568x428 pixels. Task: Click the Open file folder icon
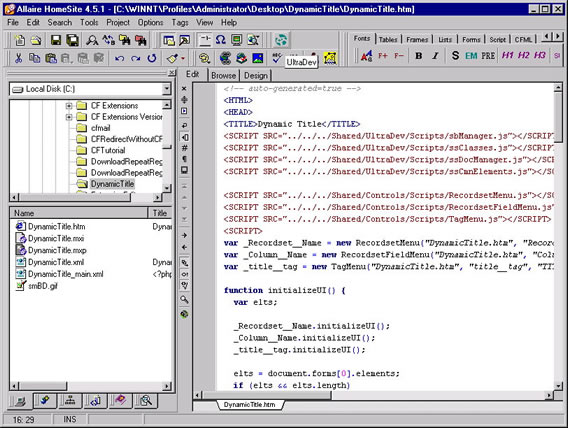click(36, 40)
